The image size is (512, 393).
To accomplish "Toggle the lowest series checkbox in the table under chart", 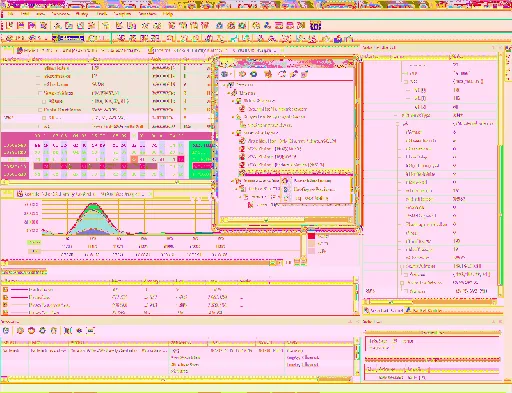I will click(x=5, y=312).
